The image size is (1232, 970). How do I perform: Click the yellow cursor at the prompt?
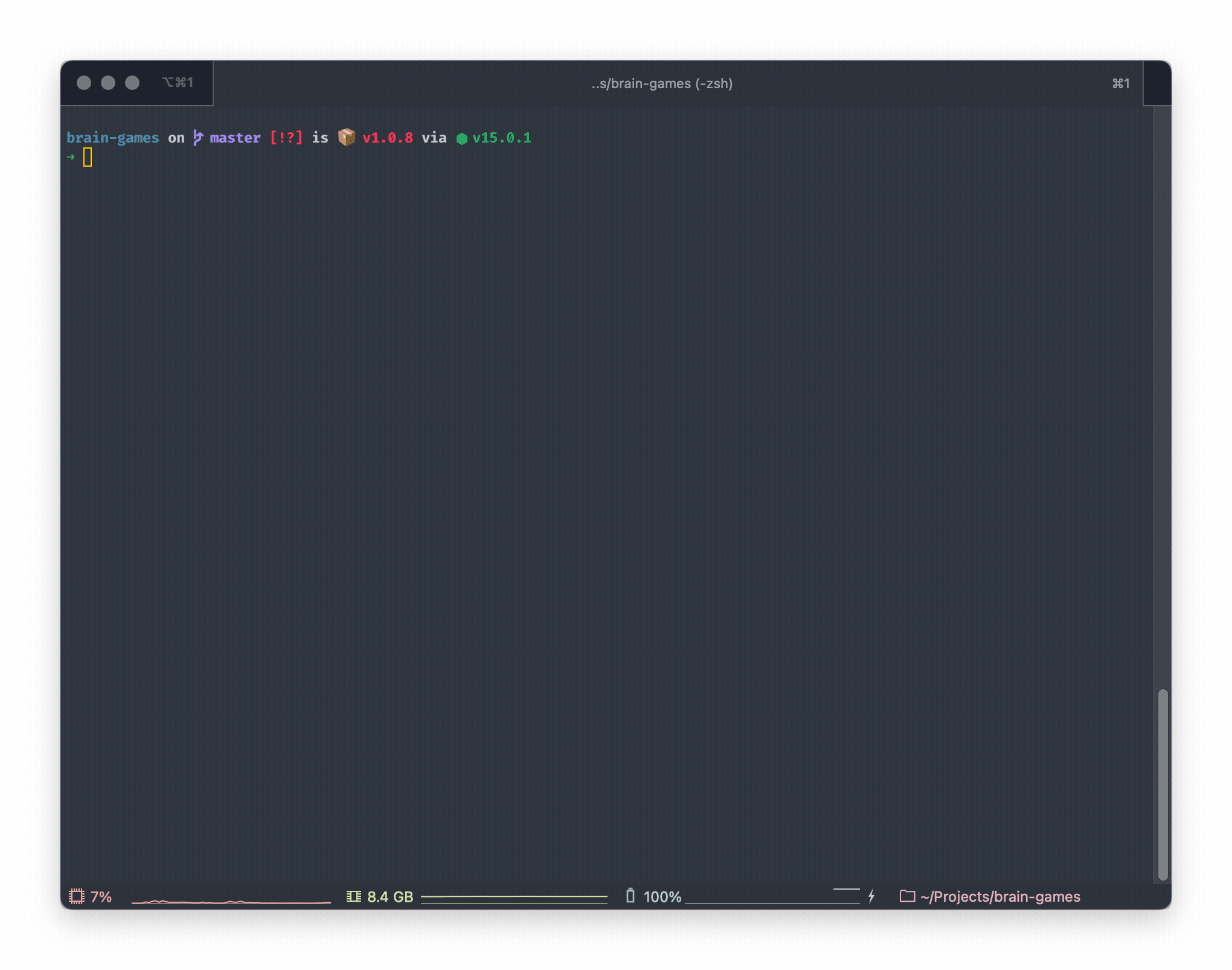(x=88, y=157)
